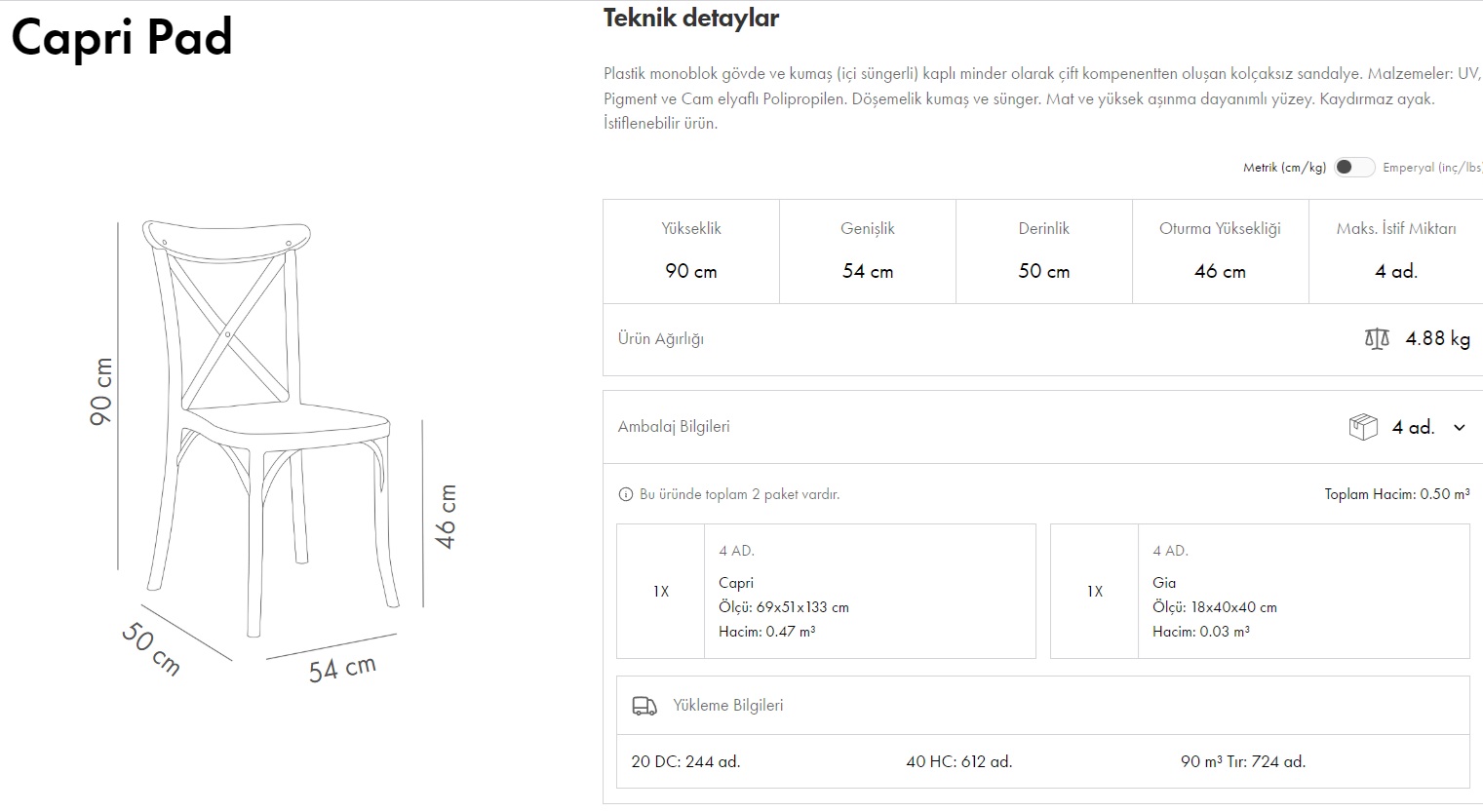1483x812 pixels.
Task: Expand the Ambalaj Bilgileri chevron
Action: pyautogui.click(x=1459, y=427)
